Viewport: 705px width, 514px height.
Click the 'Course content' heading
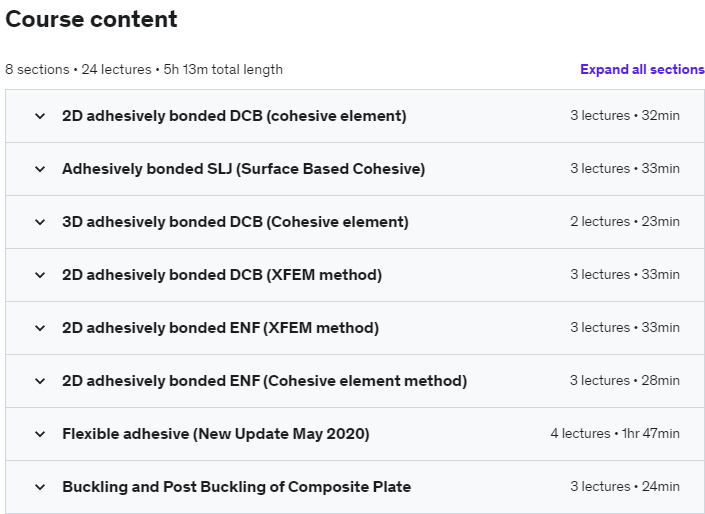coord(91,19)
